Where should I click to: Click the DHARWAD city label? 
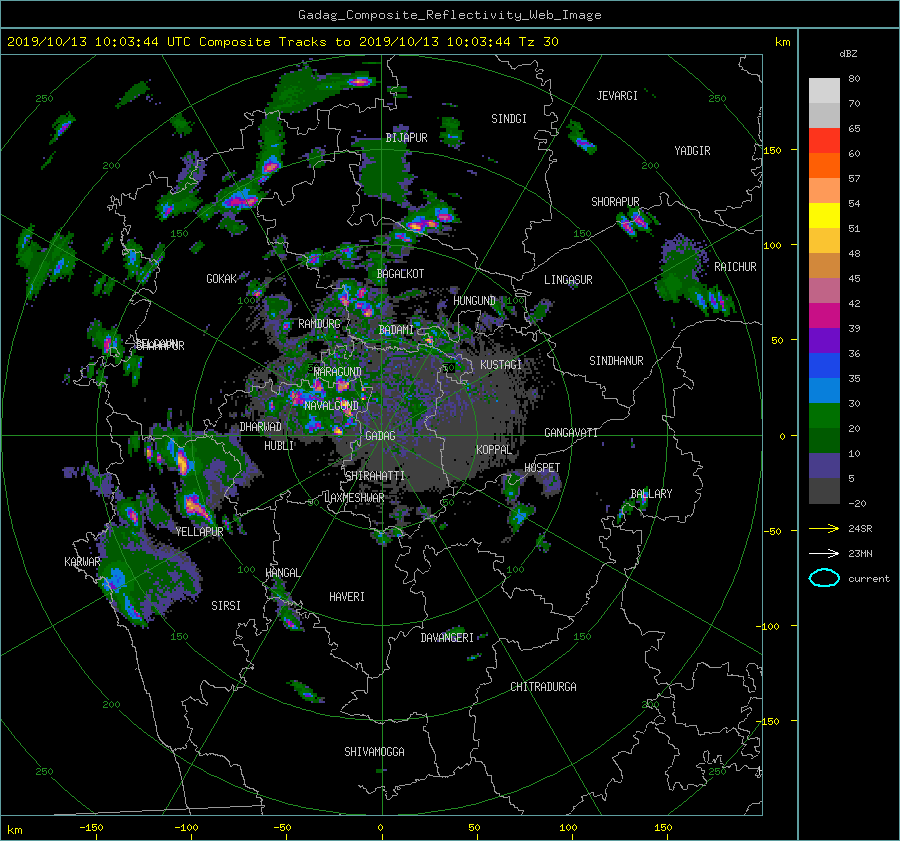pyautogui.click(x=260, y=427)
